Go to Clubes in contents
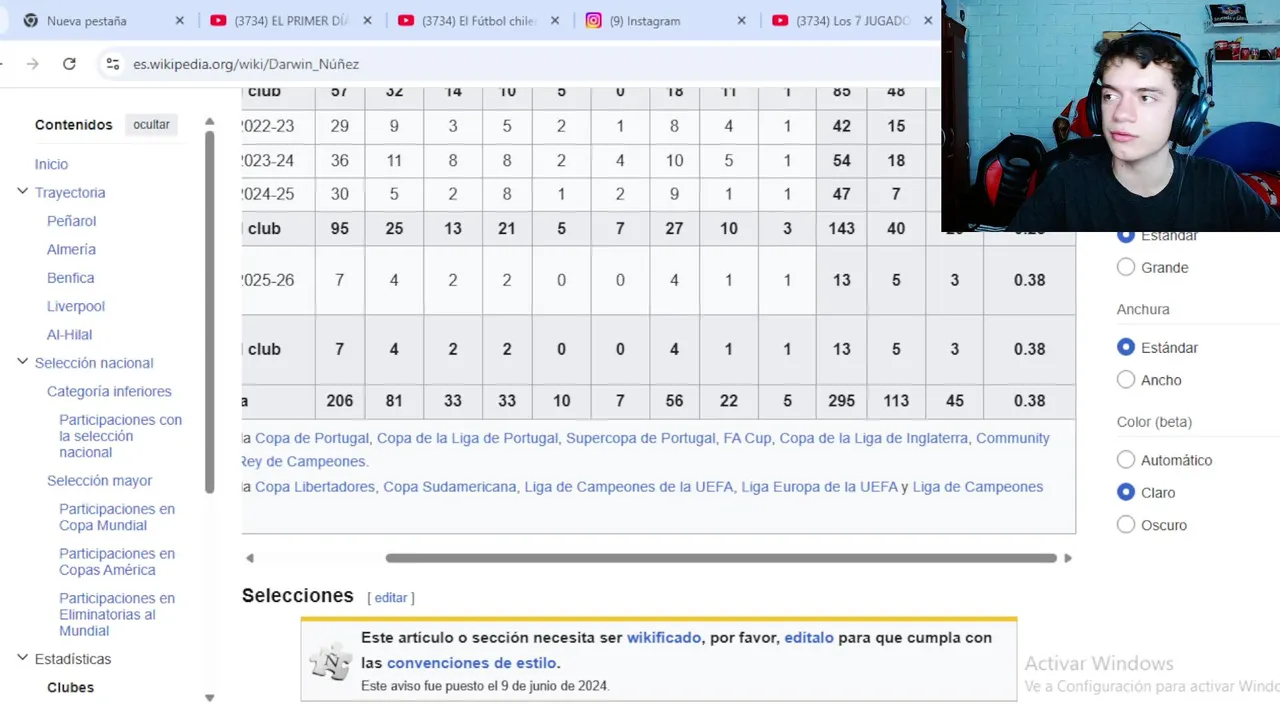The image size is (1280, 720). tap(70, 687)
